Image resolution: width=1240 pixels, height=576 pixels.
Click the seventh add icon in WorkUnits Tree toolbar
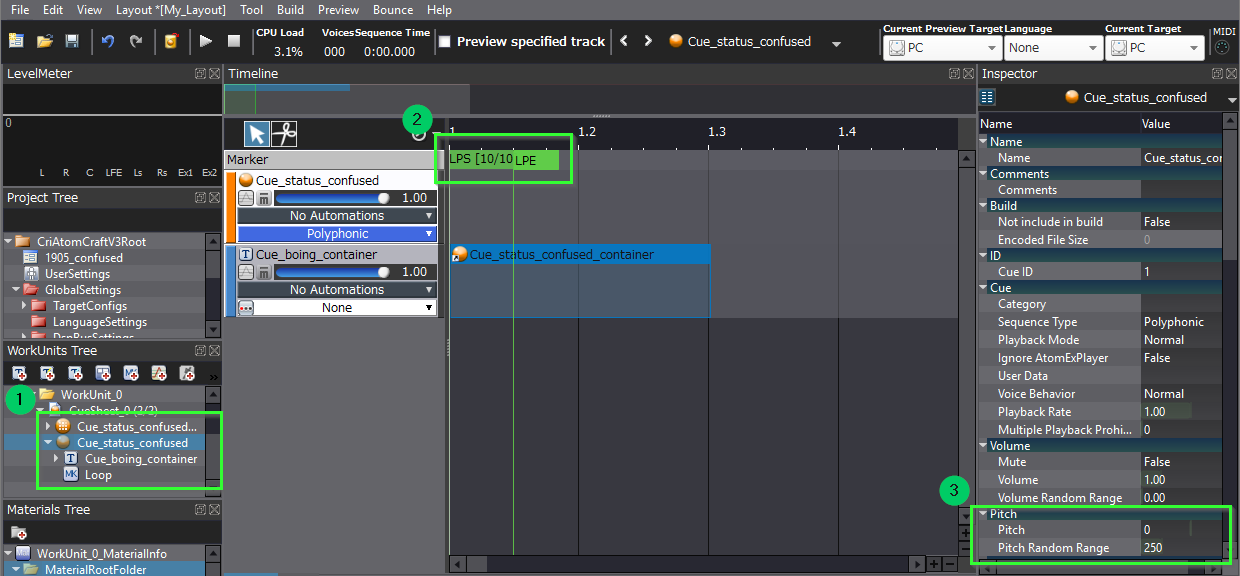(x=187, y=373)
